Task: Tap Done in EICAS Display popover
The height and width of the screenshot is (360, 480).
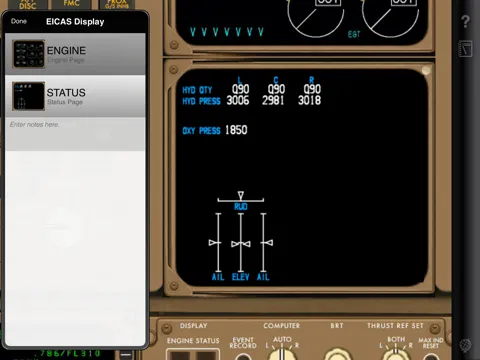Action: click(19, 21)
